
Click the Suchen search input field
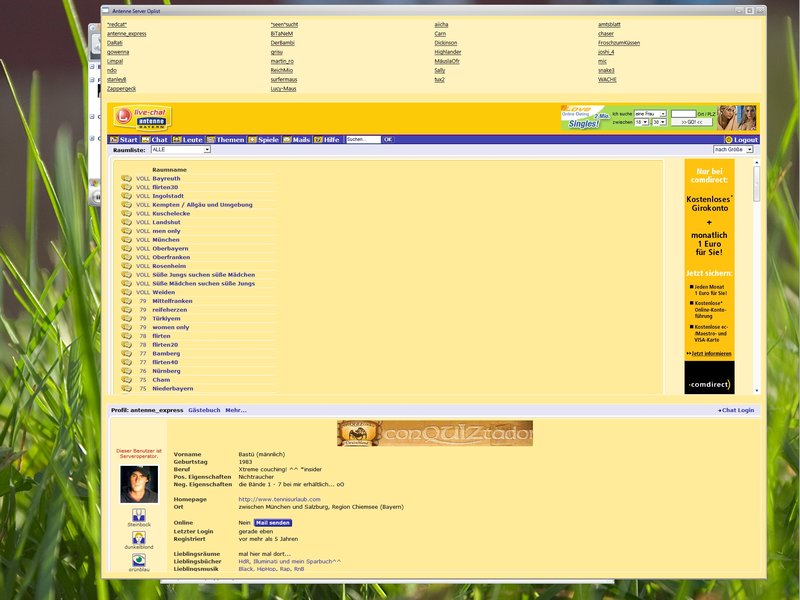362,140
